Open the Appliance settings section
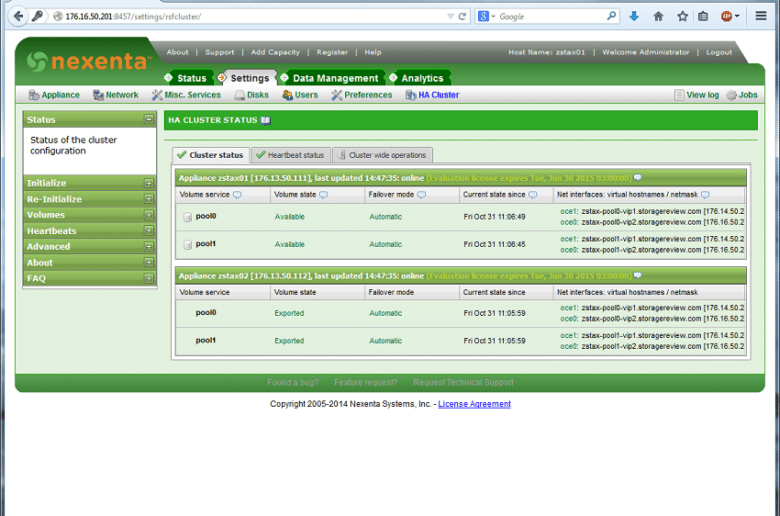Viewport: 780px width, 516px height. tap(54, 95)
